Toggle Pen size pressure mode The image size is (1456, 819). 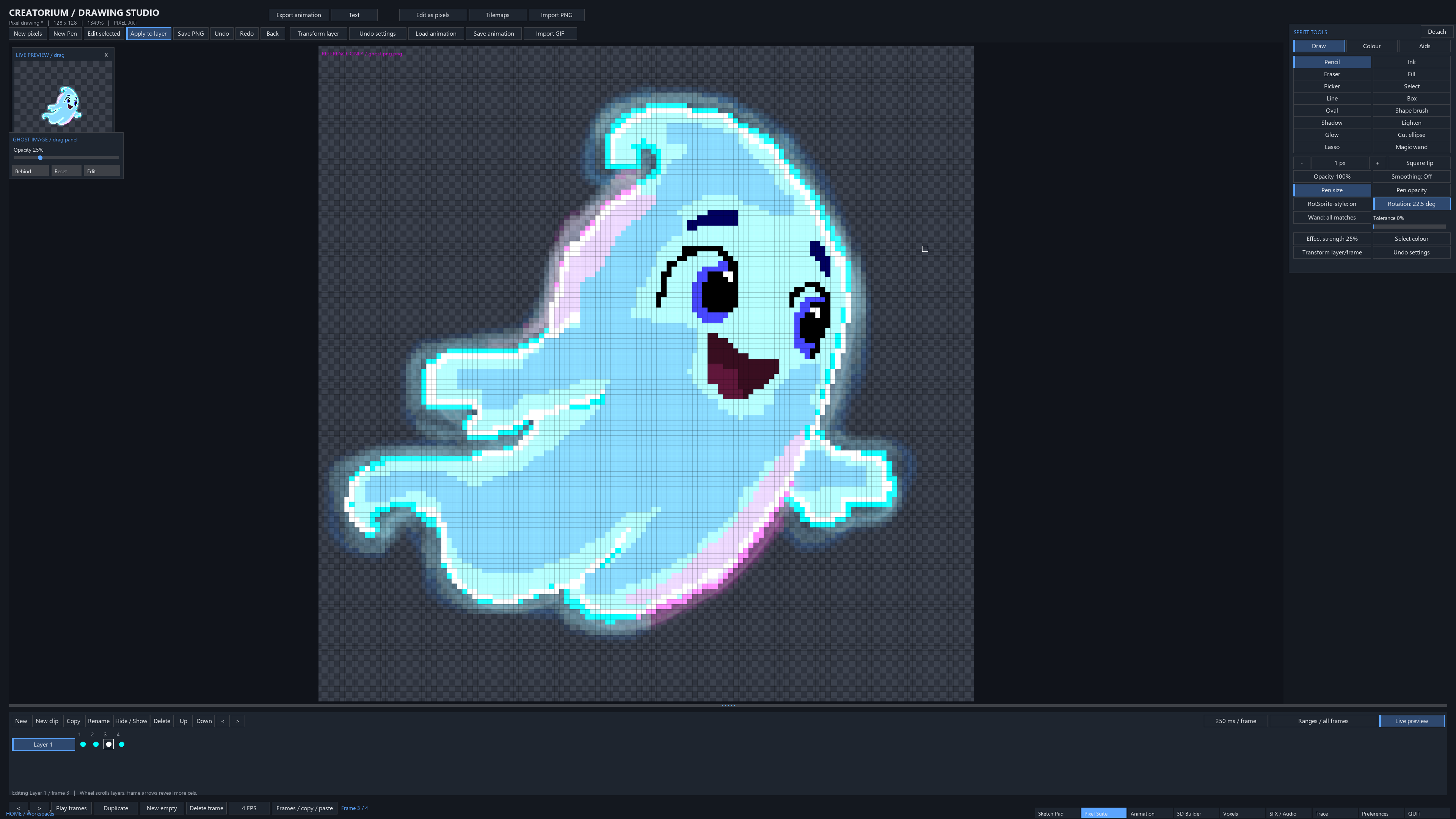(x=1332, y=190)
